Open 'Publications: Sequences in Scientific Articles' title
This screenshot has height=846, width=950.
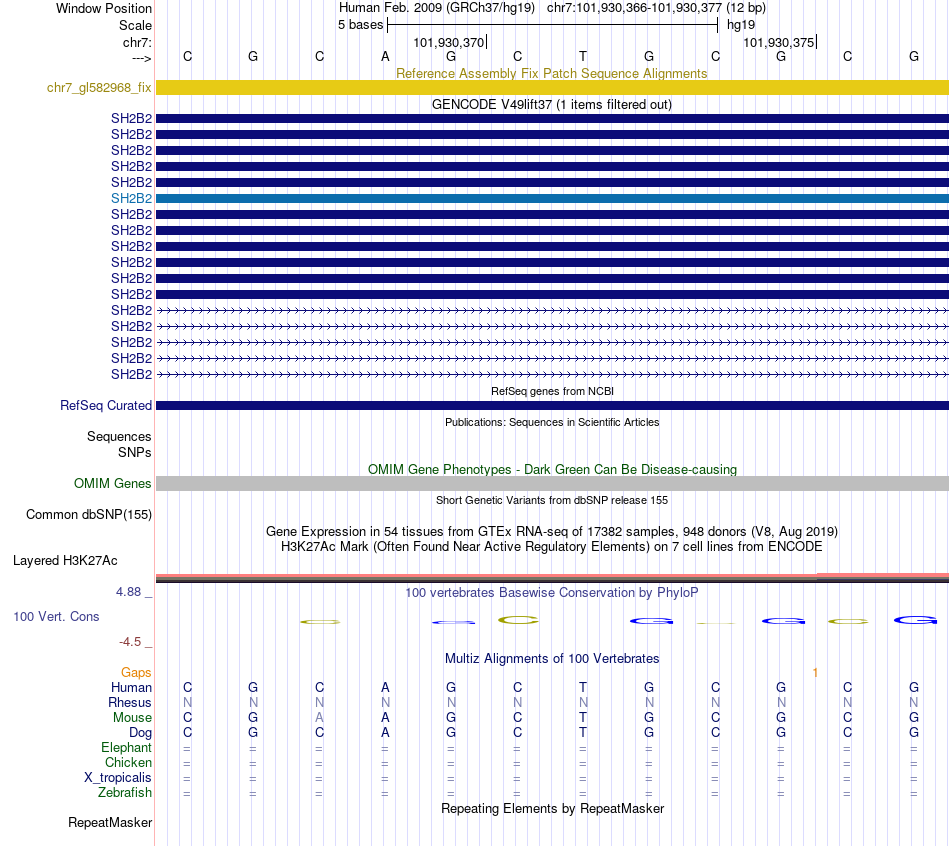552,422
